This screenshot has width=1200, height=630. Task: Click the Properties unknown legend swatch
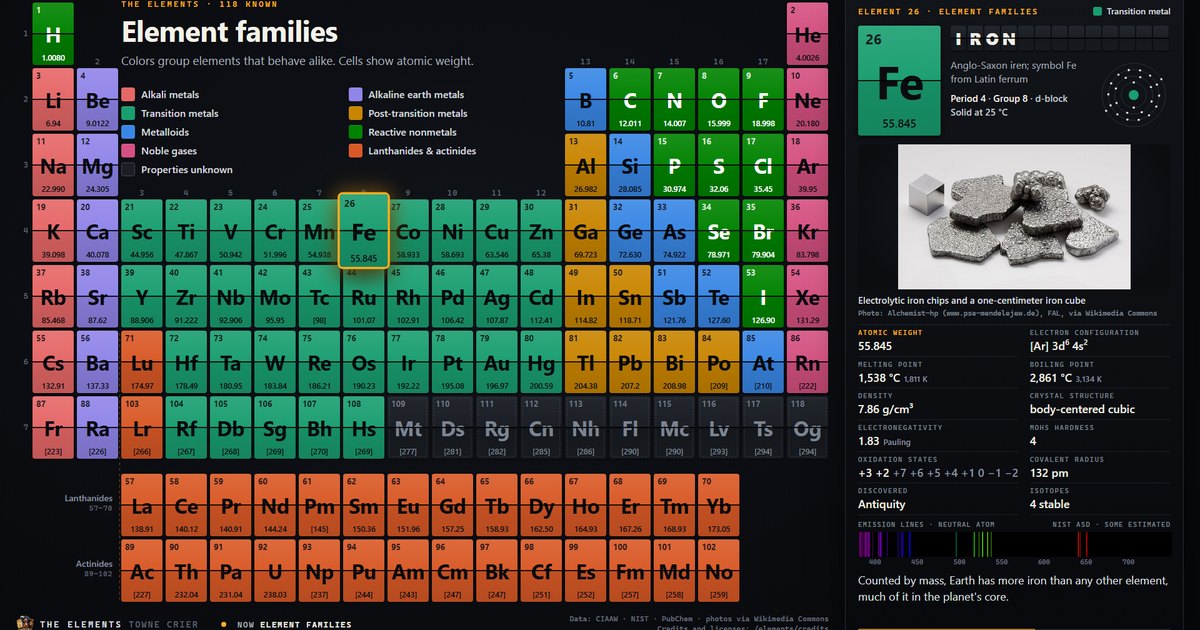(x=128, y=170)
